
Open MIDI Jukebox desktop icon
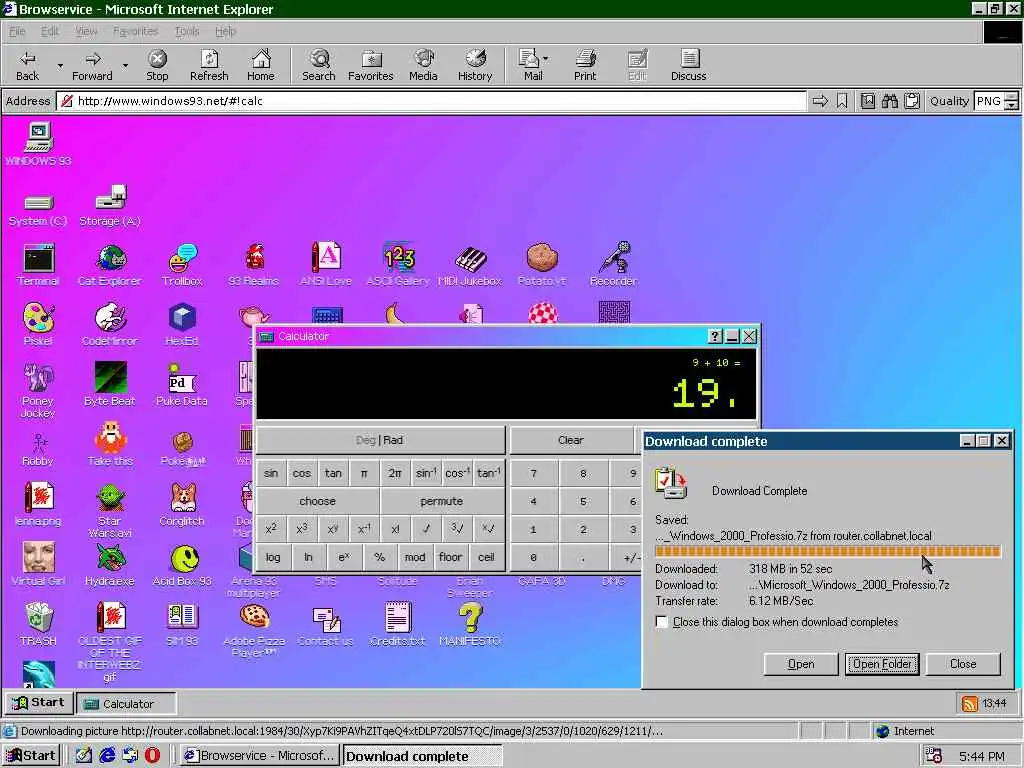pos(470,265)
